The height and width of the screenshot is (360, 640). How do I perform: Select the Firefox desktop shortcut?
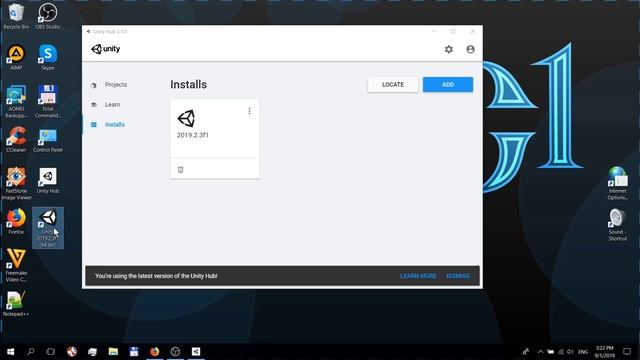pos(16,222)
